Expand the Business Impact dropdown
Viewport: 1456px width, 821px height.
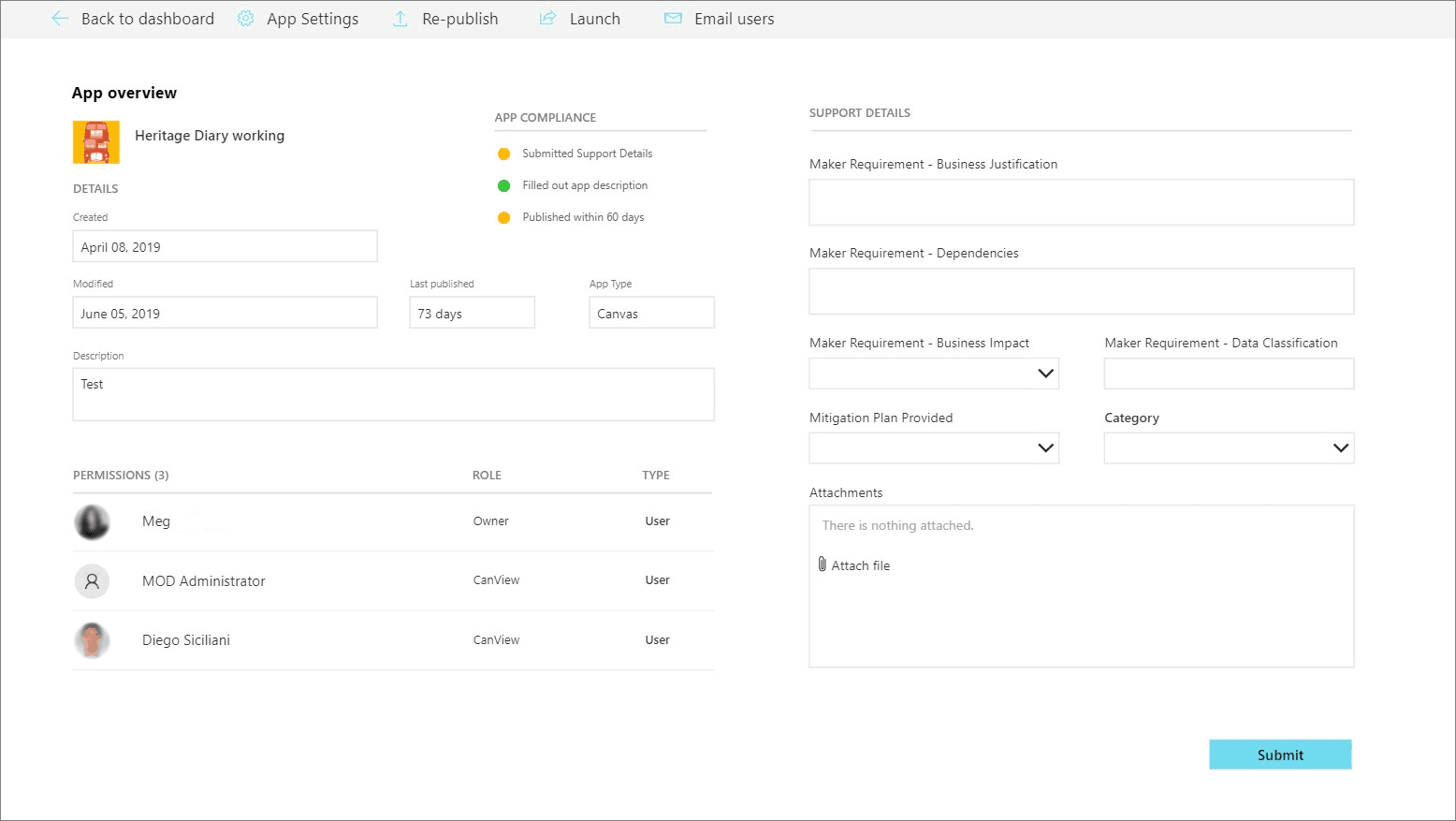(1045, 374)
